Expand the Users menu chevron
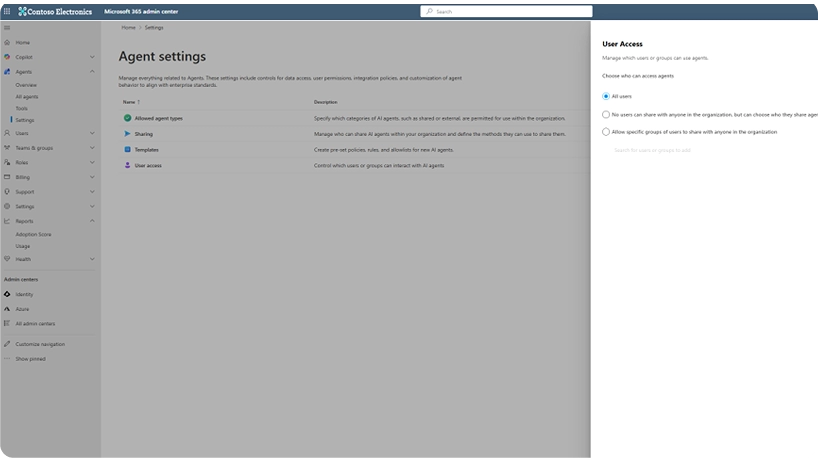Viewport: 818px width, 458px height. tap(92, 133)
